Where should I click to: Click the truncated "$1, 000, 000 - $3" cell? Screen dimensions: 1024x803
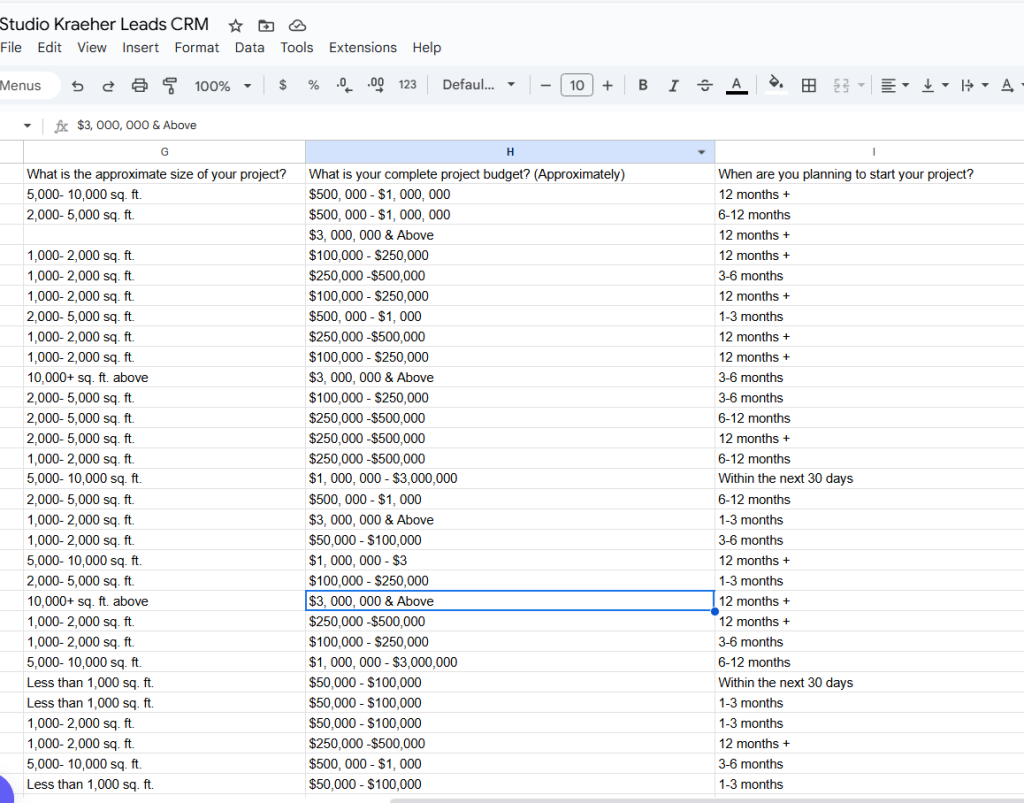510,561
